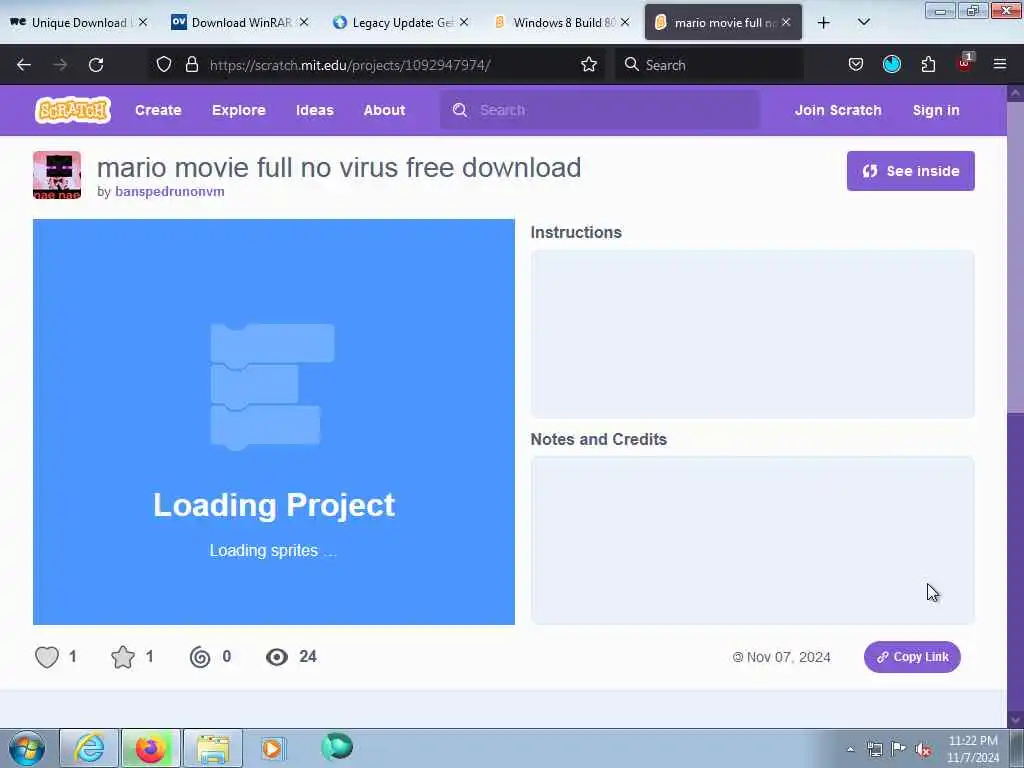The image size is (1024, 768).
Task: Click the views eye icon
Action: click(277, 657)
